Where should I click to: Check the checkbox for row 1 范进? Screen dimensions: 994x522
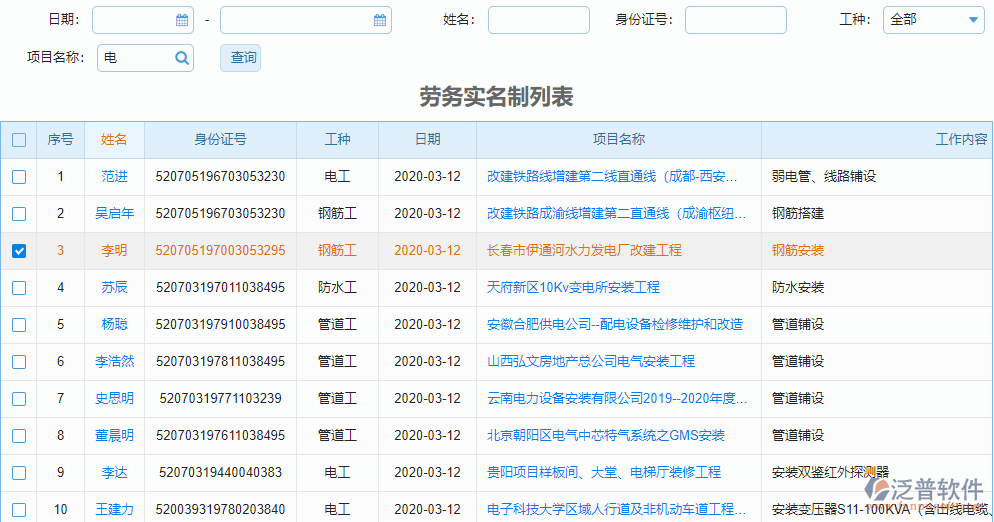[19, 177]
